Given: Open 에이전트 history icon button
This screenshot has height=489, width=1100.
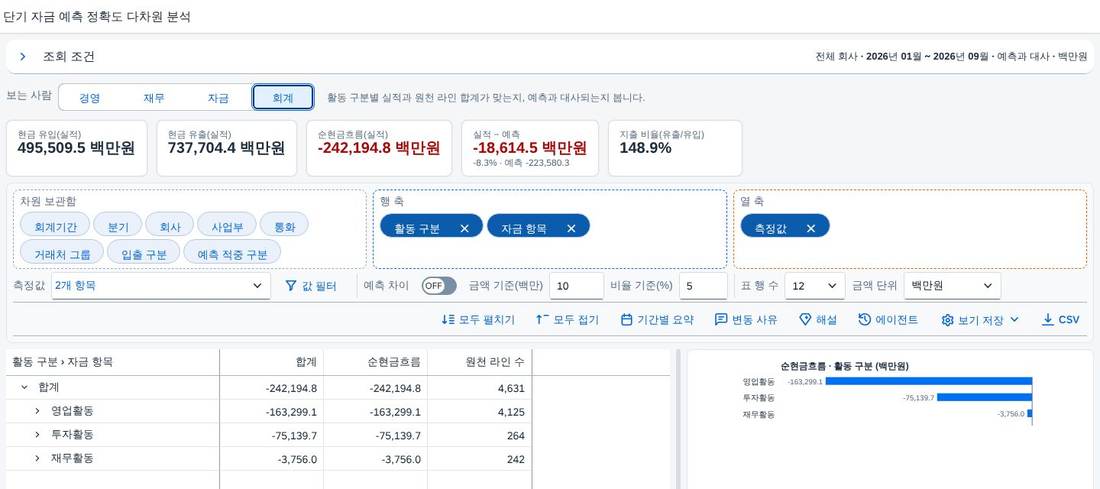Looking at the screenshot, I should click(x=888, y=319).
